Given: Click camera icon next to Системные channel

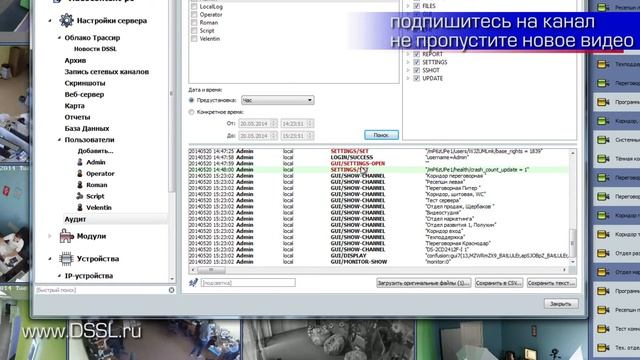Looking at the screenshot, I should [x=603, y=140].
